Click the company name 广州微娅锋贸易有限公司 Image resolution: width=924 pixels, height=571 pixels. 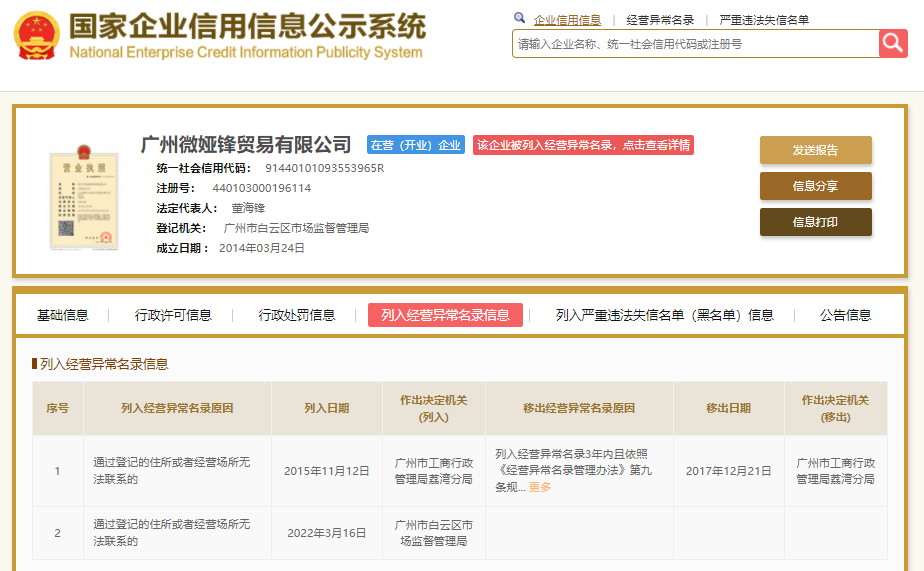(246, 144)
